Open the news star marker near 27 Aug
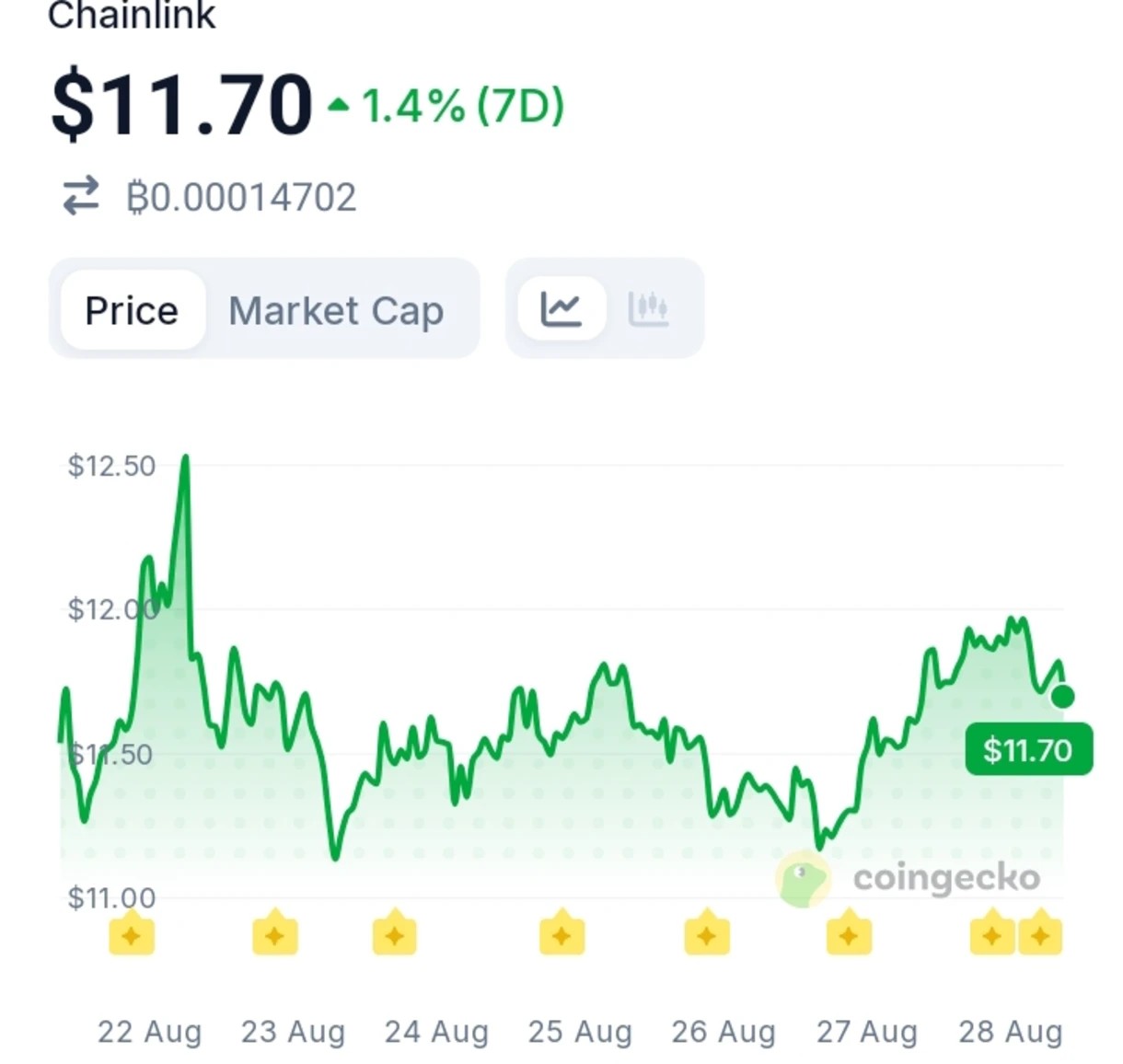 tap(849, 933)
